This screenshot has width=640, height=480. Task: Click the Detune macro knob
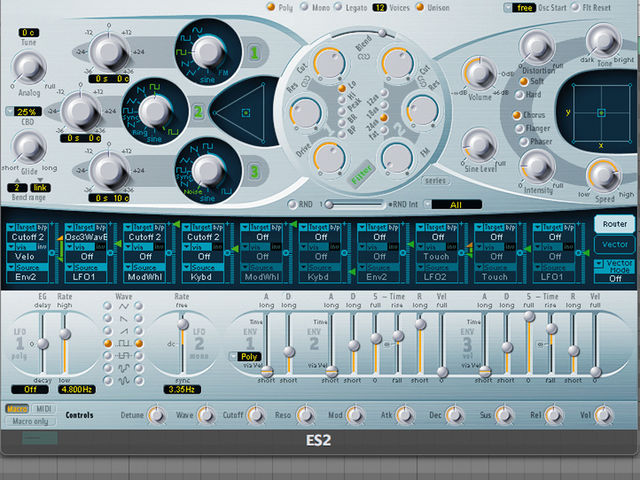point(156,415)
